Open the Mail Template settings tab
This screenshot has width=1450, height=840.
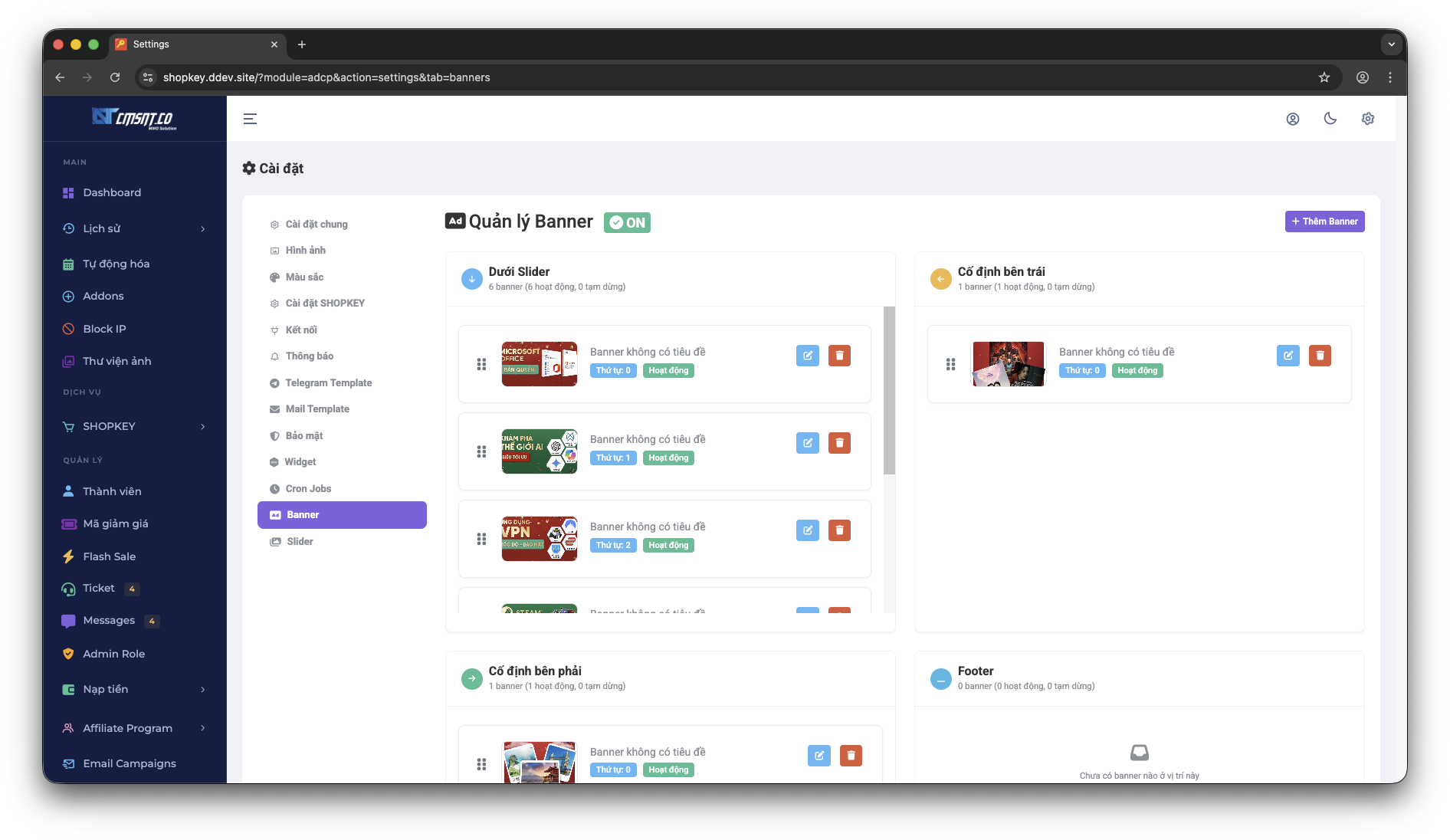317,409
